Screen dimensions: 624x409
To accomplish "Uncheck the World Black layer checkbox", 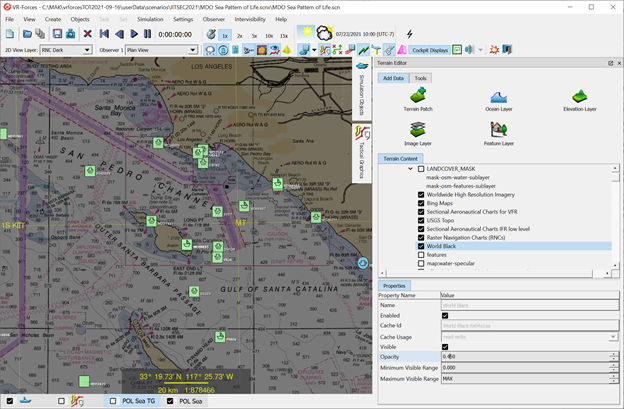I will [x=421, y=246].
